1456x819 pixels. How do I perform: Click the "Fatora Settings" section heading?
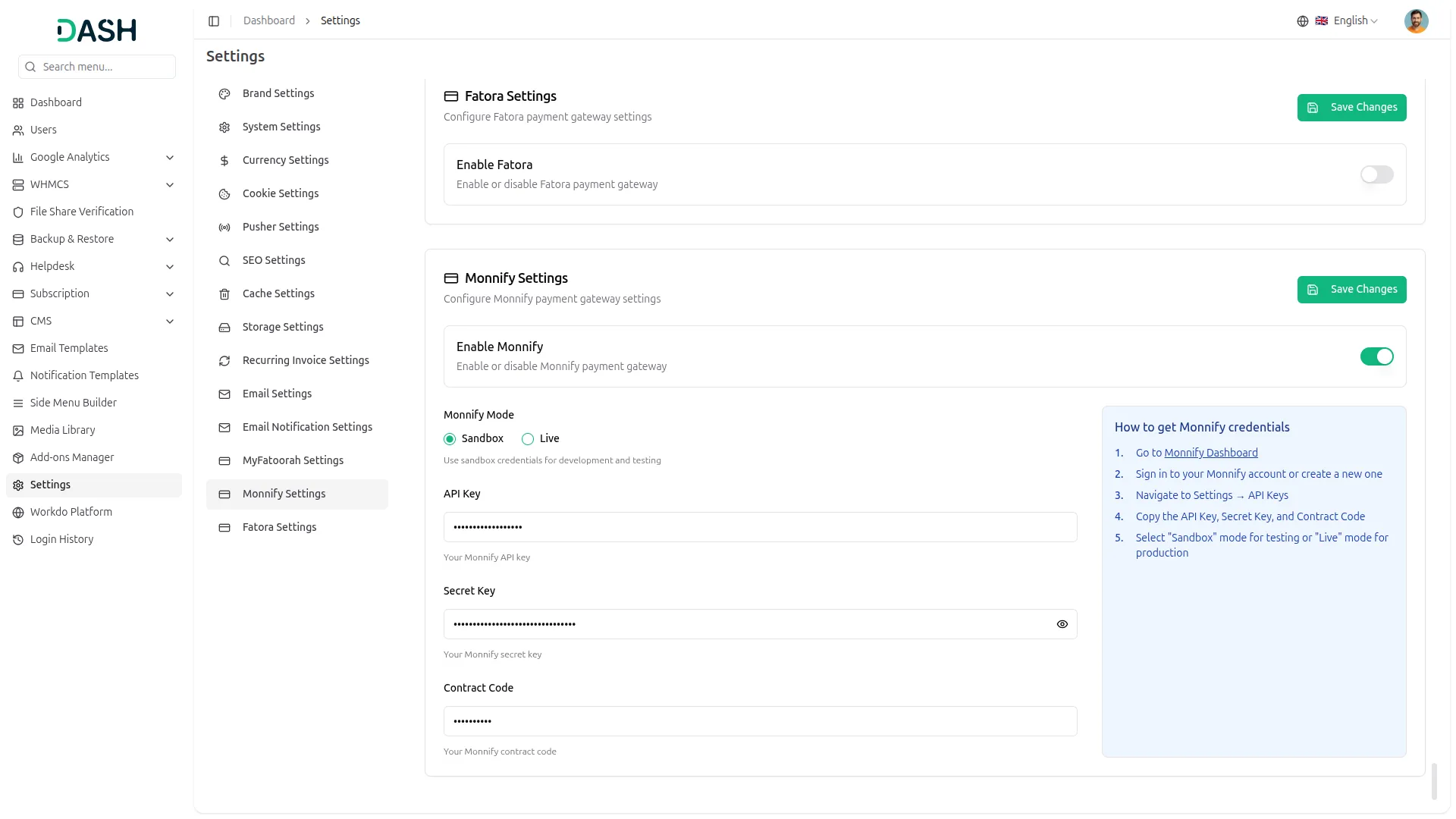(x=510, y=96)
